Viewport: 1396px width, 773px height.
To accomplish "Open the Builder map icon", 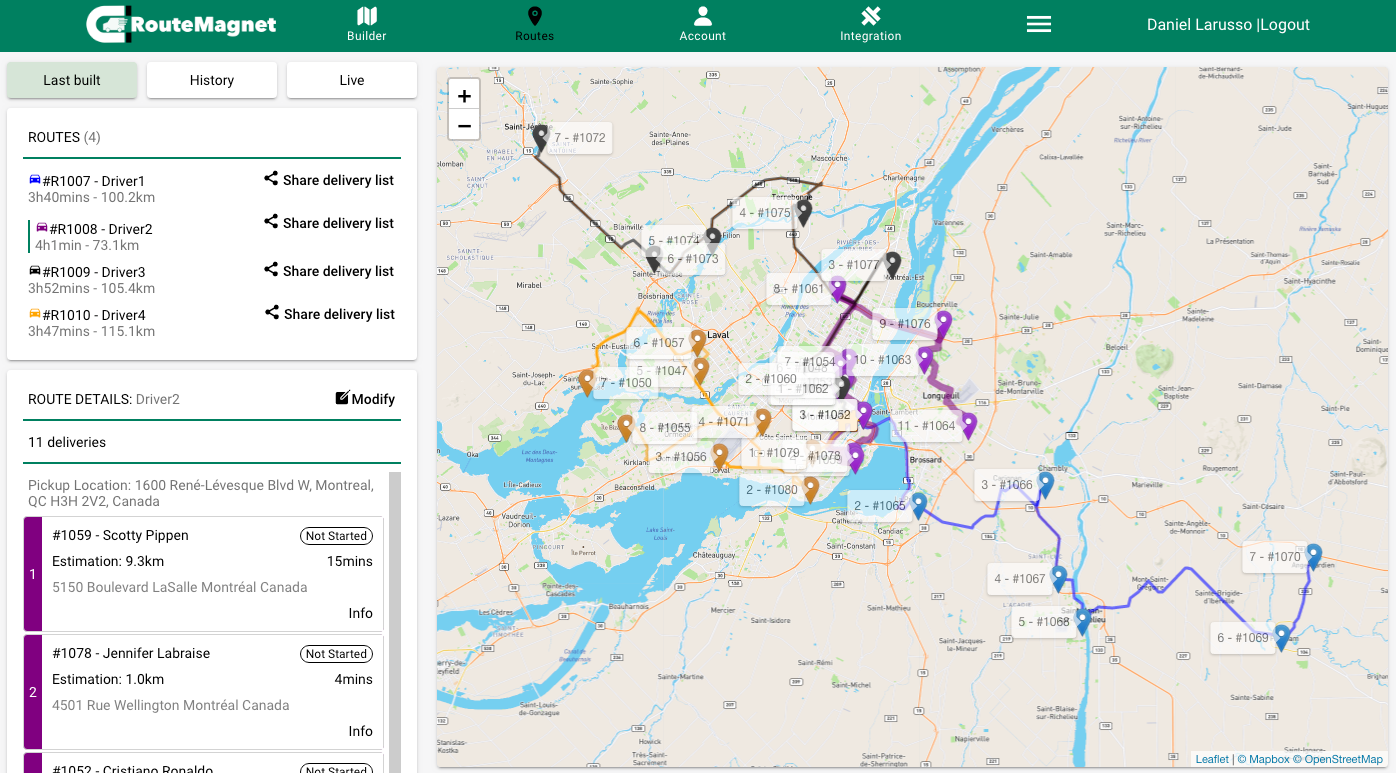I will coord(367,16).
